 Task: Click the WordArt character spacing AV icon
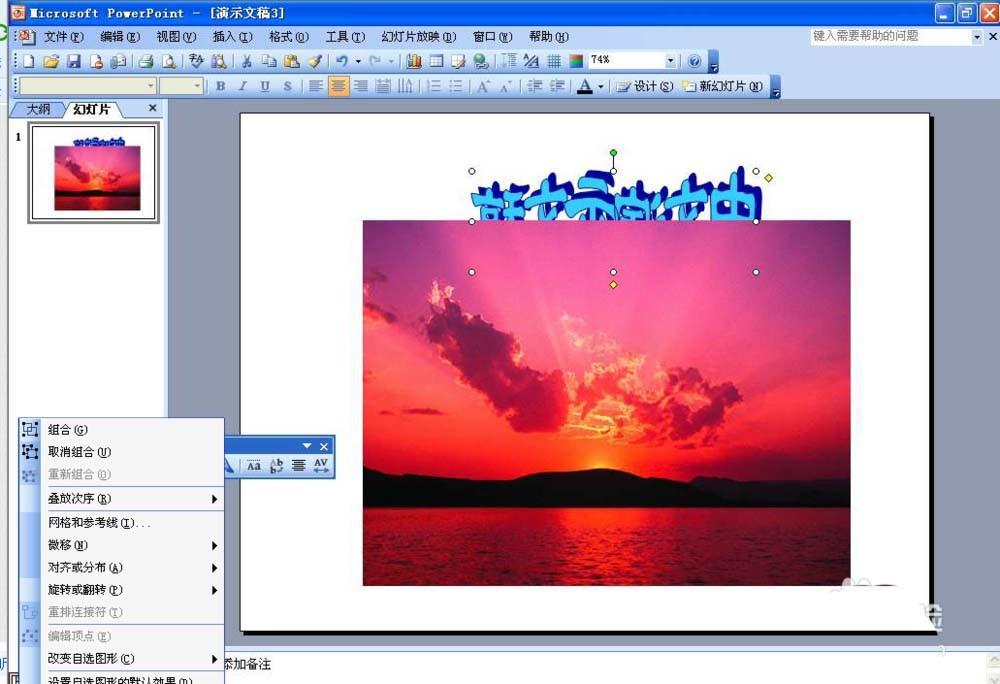coord(320,465)
